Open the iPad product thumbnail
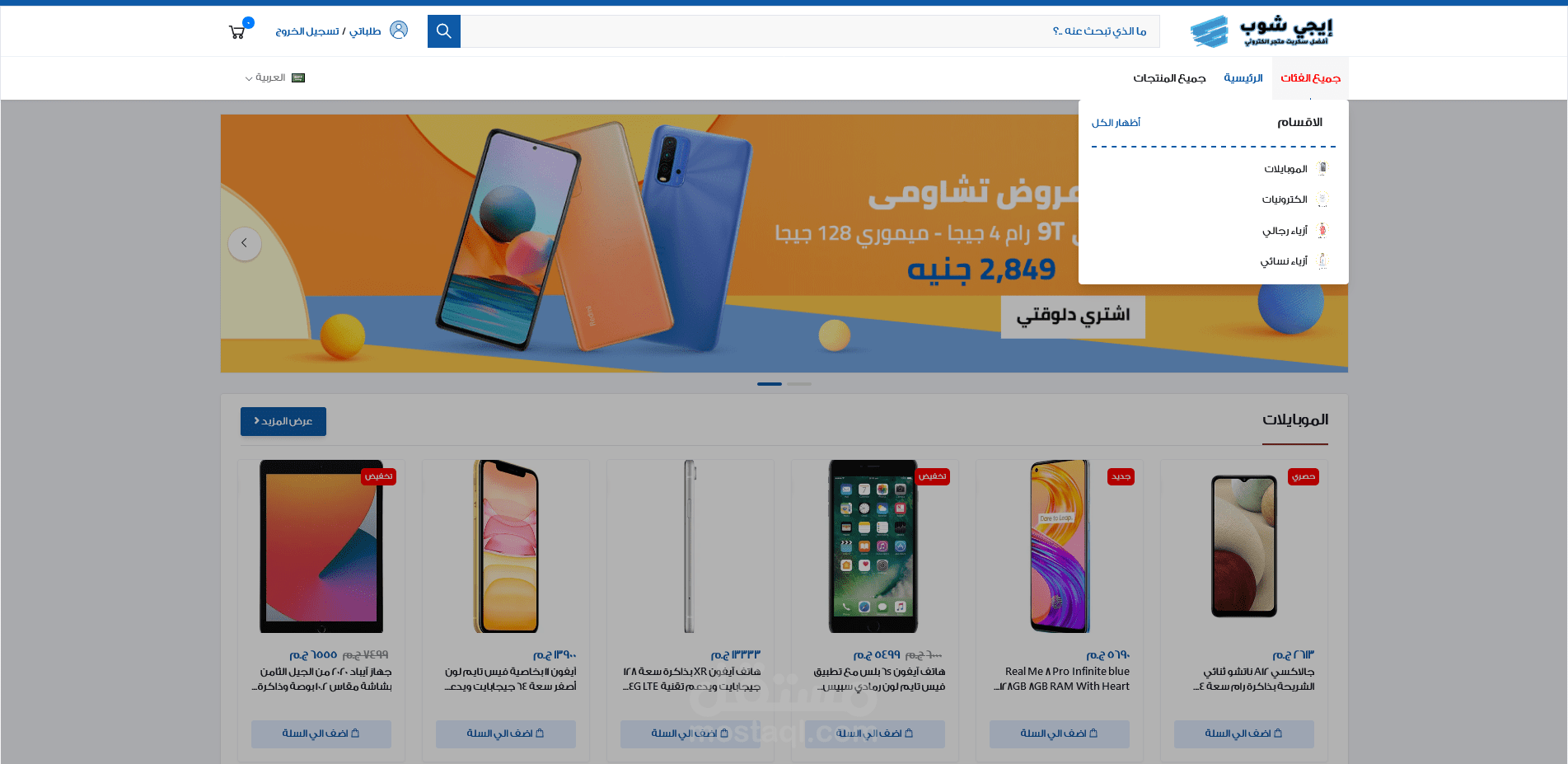The image size is (1568, 764). click(321, 546)
